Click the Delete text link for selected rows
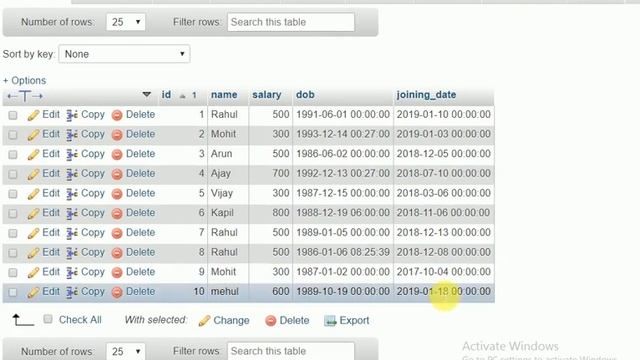 (294, 320)
